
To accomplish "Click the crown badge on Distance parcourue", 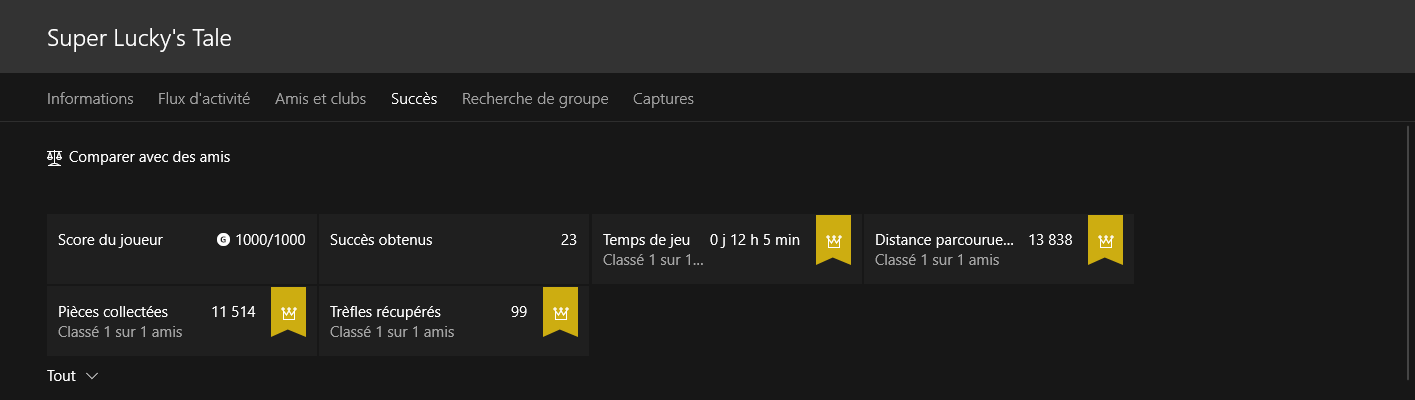I will 1105,240.
